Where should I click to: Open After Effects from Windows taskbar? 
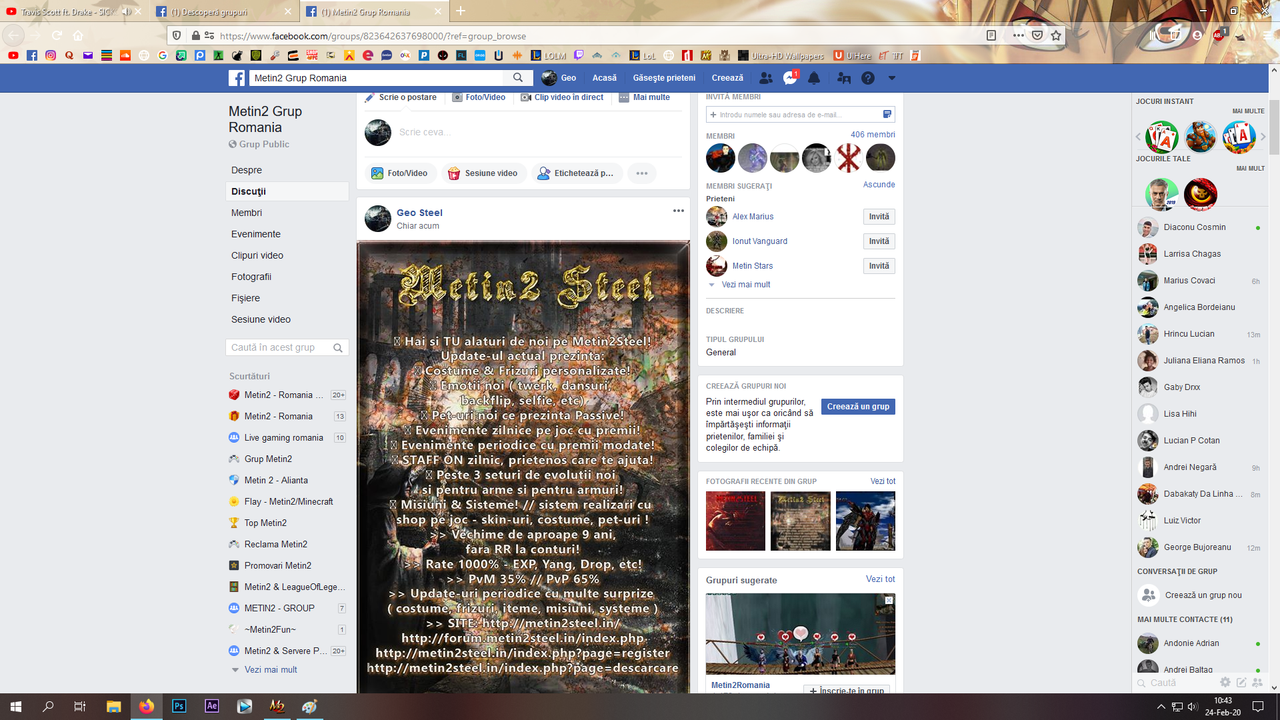(212, 706)
